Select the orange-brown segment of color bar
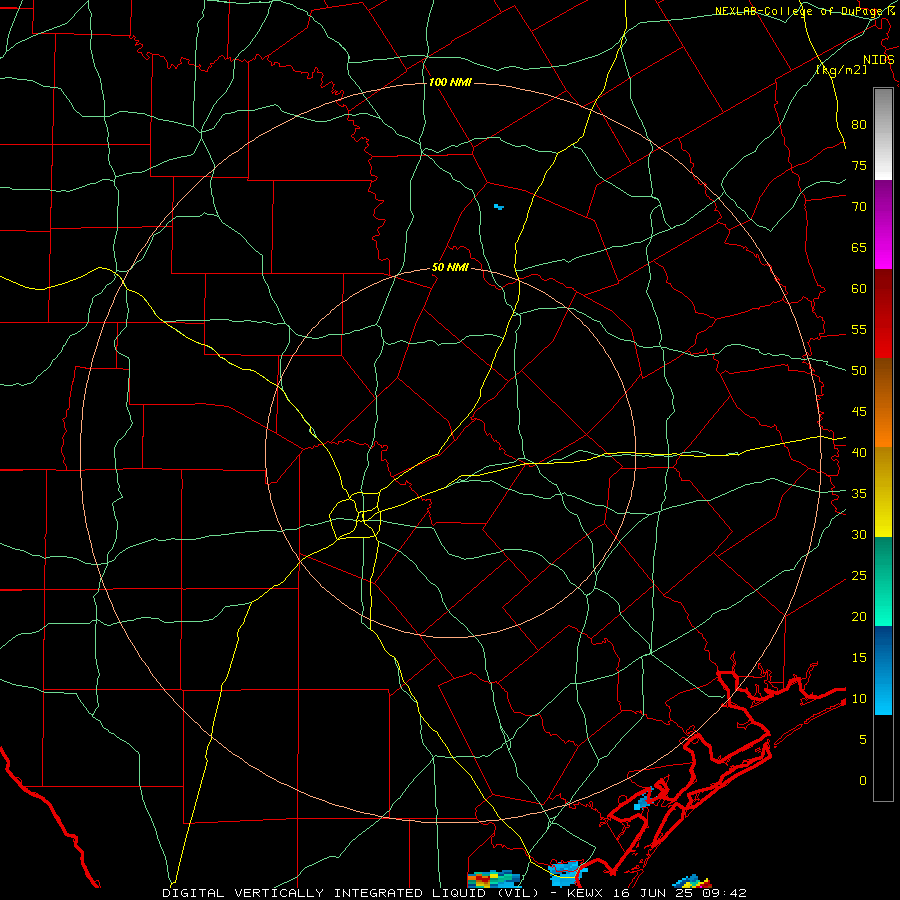 tap(883, 403)
